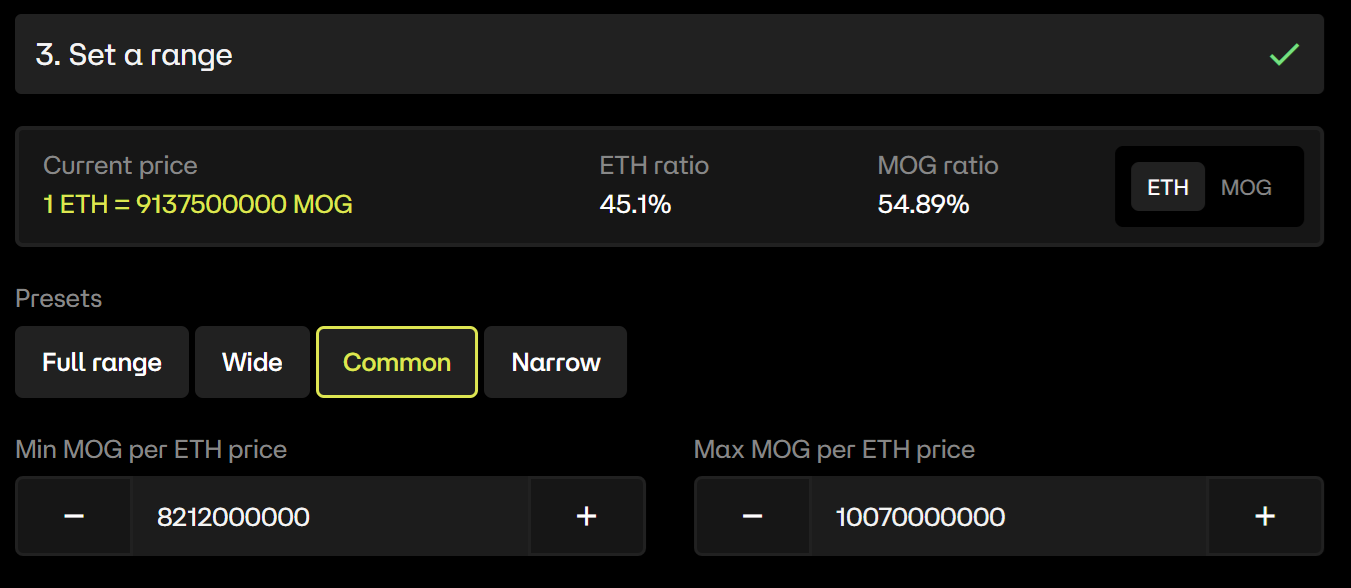Screen dimensions: 1351x588
Task: Click the MOG ratio 54.89% value
Action: pyautogui.click(x=923, y=205)
